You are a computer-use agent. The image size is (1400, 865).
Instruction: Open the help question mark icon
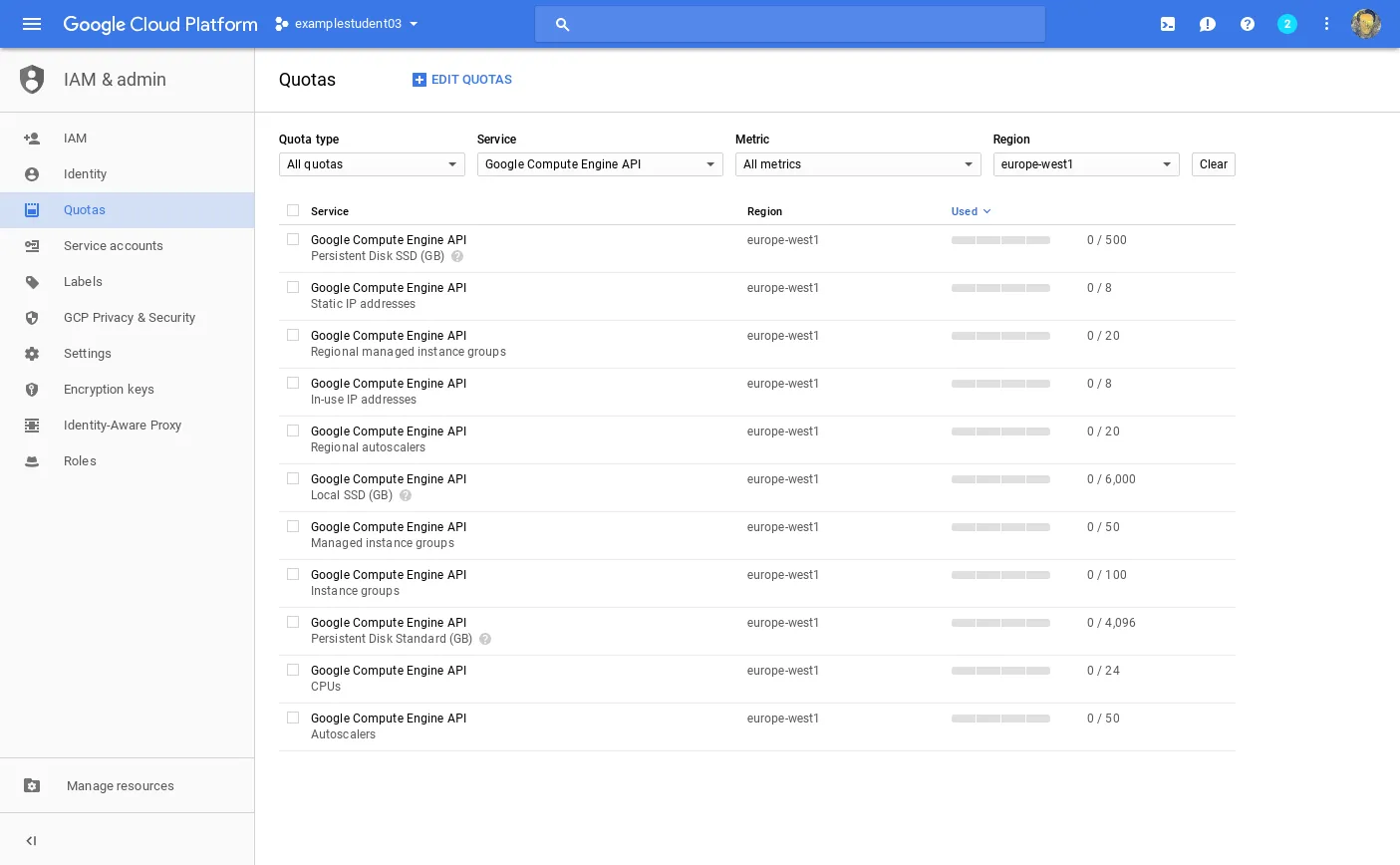click(1248, 24)
